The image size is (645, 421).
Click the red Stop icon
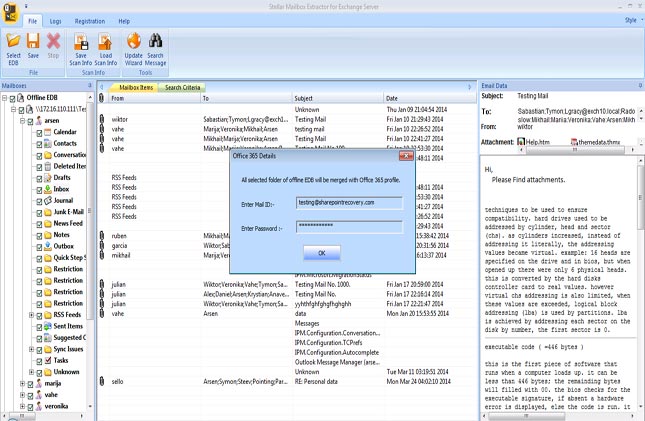click(53, 41)
